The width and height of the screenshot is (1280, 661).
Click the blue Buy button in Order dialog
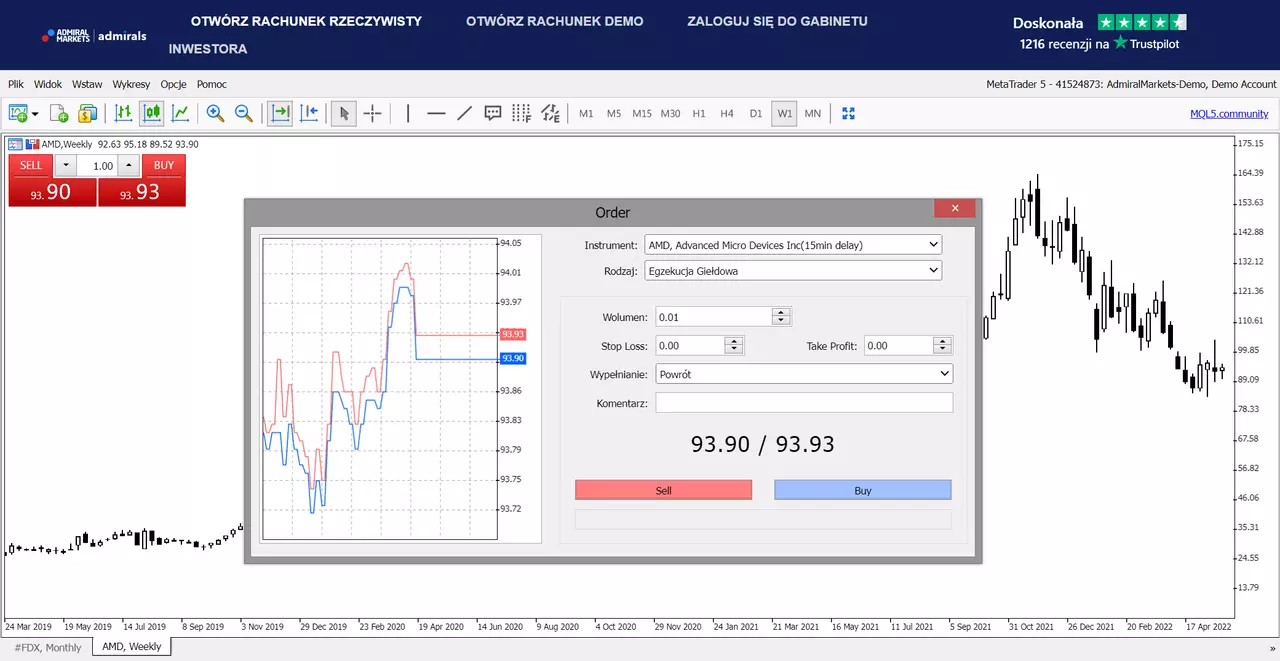(x=863, y=490)
